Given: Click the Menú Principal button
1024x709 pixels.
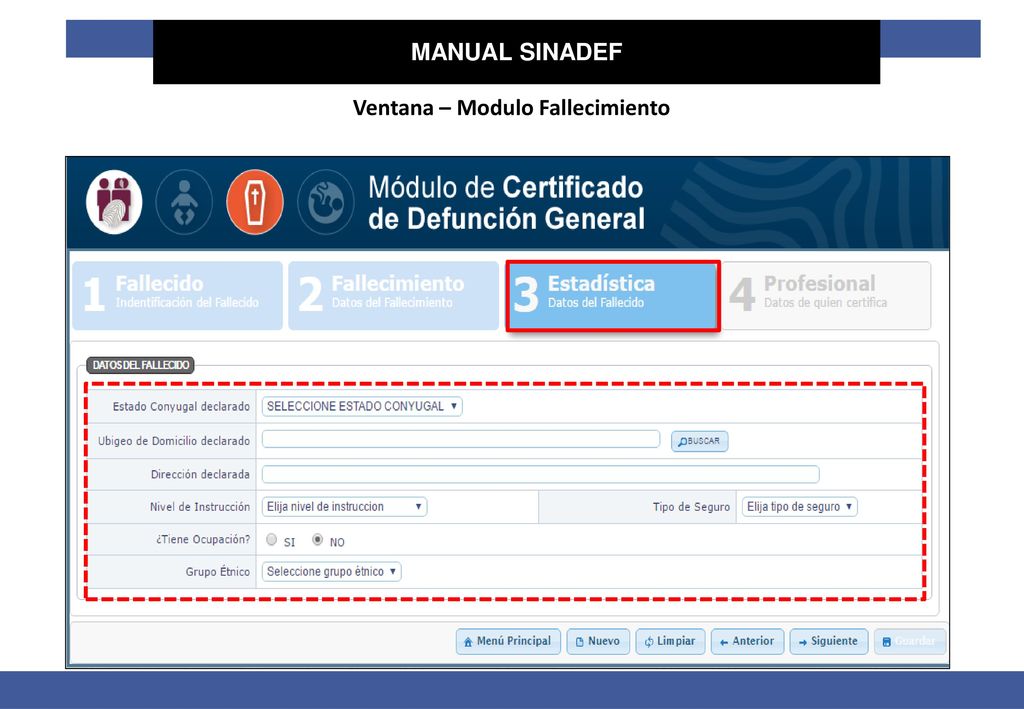Looking at the screenshot, I should click(508, 641).
